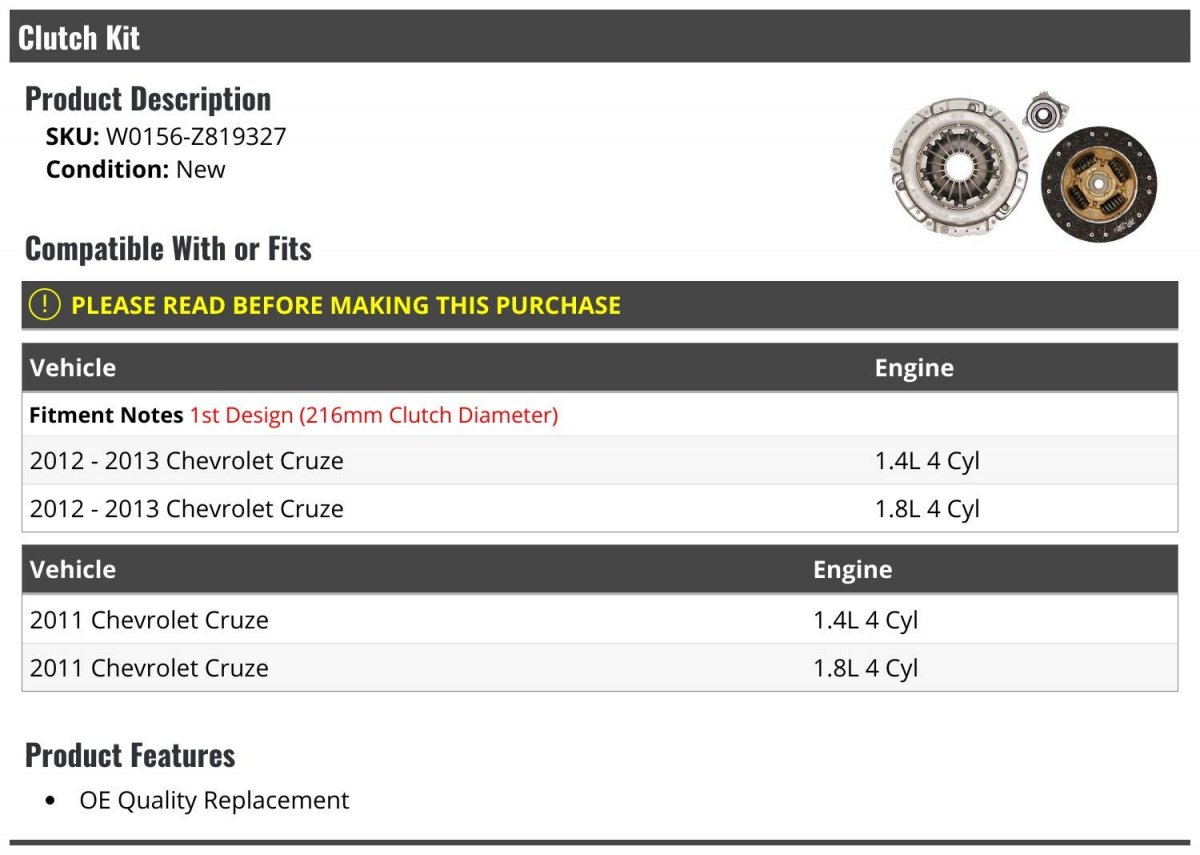Click the Vehicle header in the second table
This screenshot has height=855, width=1200.
pyautogui.click(x=73, y=570)
